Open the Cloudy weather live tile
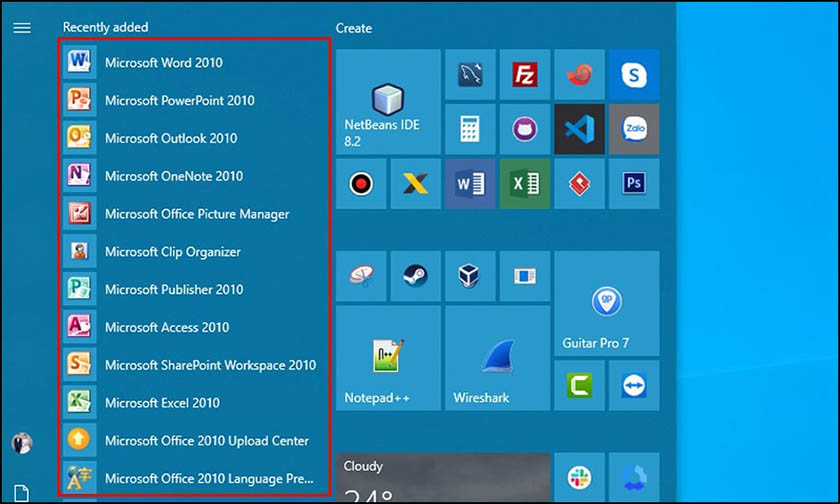The height and width of the screenshot is (504, 840). (442, 478)
